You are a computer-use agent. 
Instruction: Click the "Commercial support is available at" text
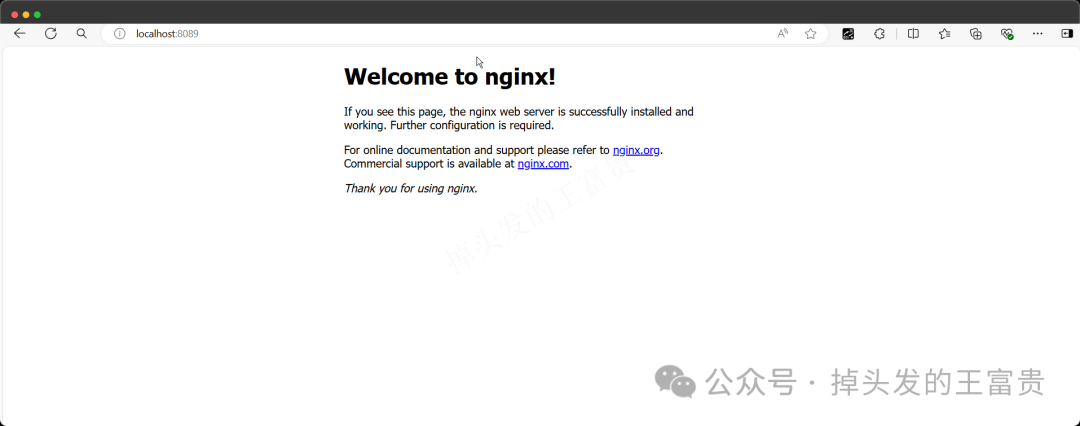(x=429, y=164)
